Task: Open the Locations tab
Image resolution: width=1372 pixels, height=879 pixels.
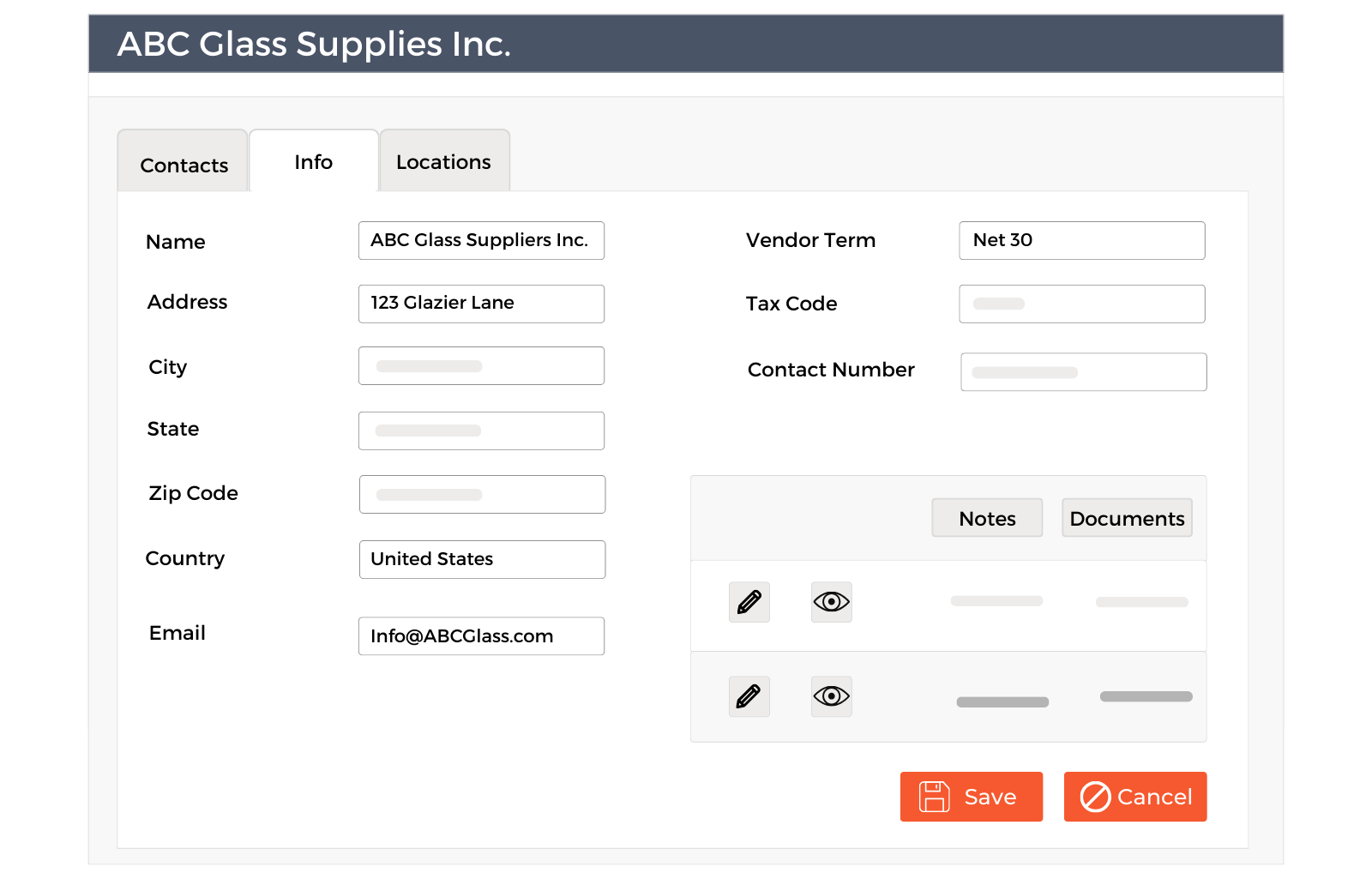Action: (x=444, y=160)
